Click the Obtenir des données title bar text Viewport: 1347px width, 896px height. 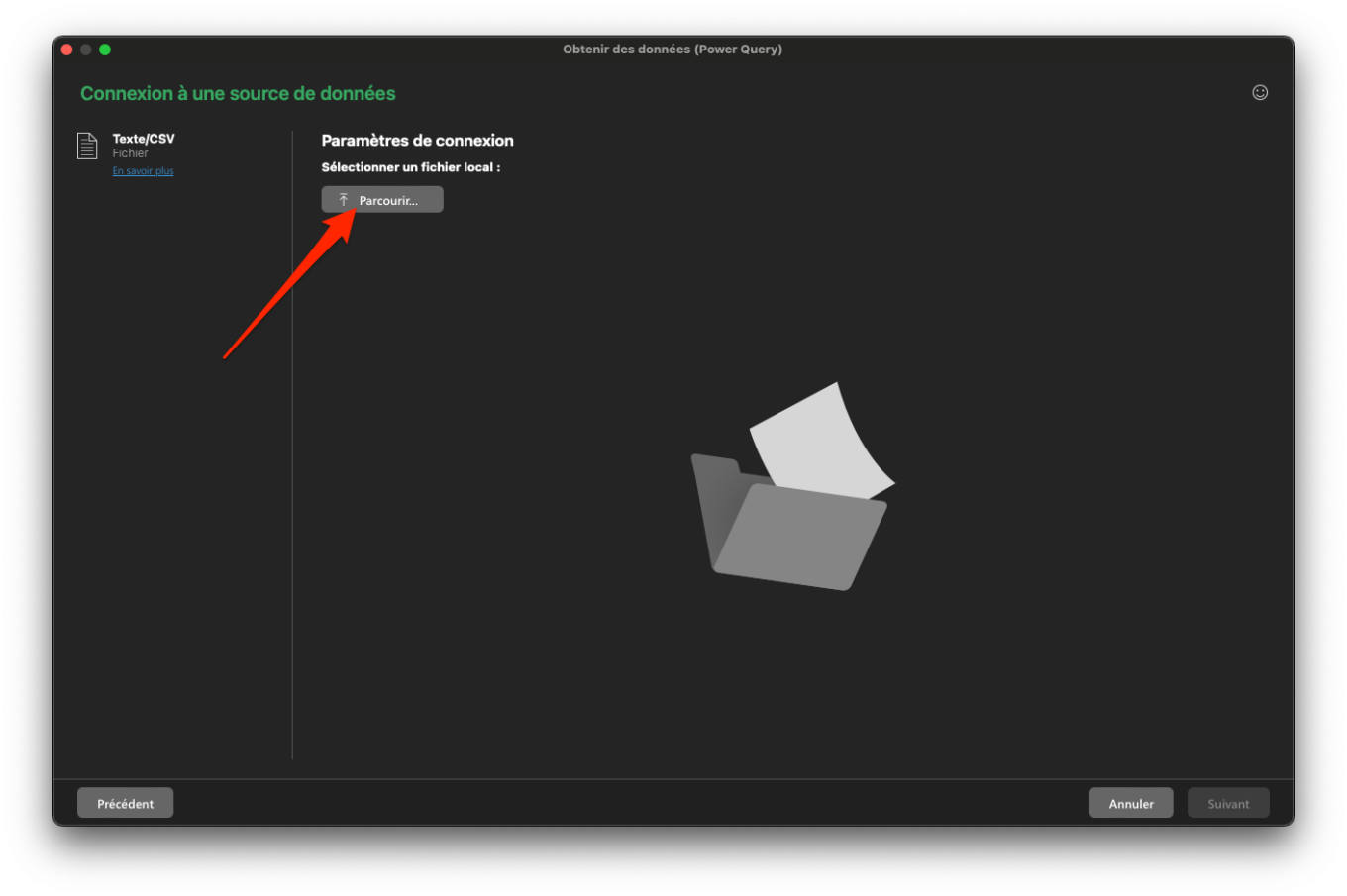point(673,50)
